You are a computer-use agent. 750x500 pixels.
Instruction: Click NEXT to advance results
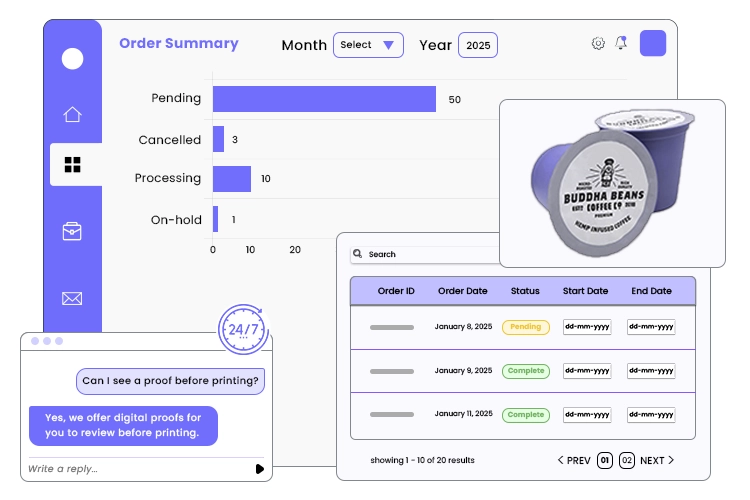click(657, 460)
